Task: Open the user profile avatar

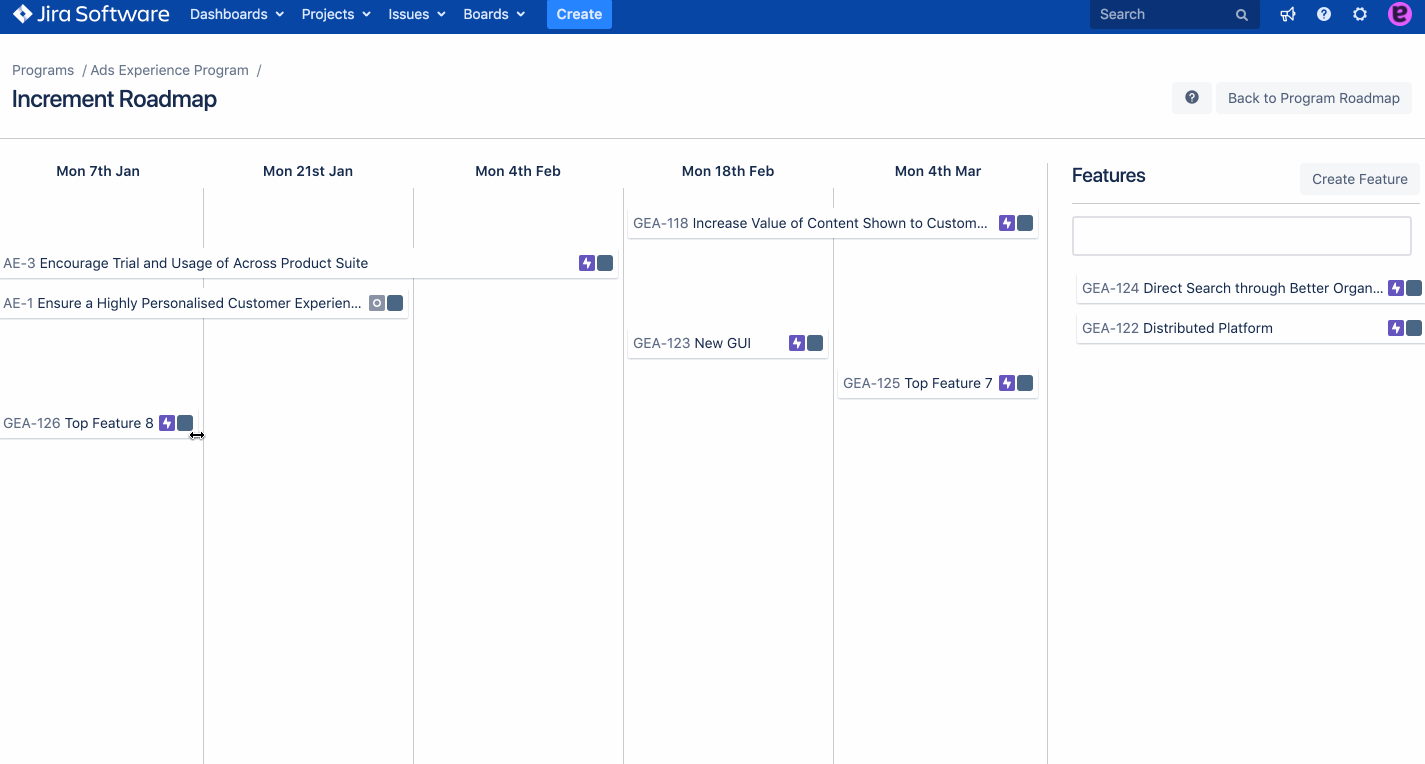Action: (1400, 14)
